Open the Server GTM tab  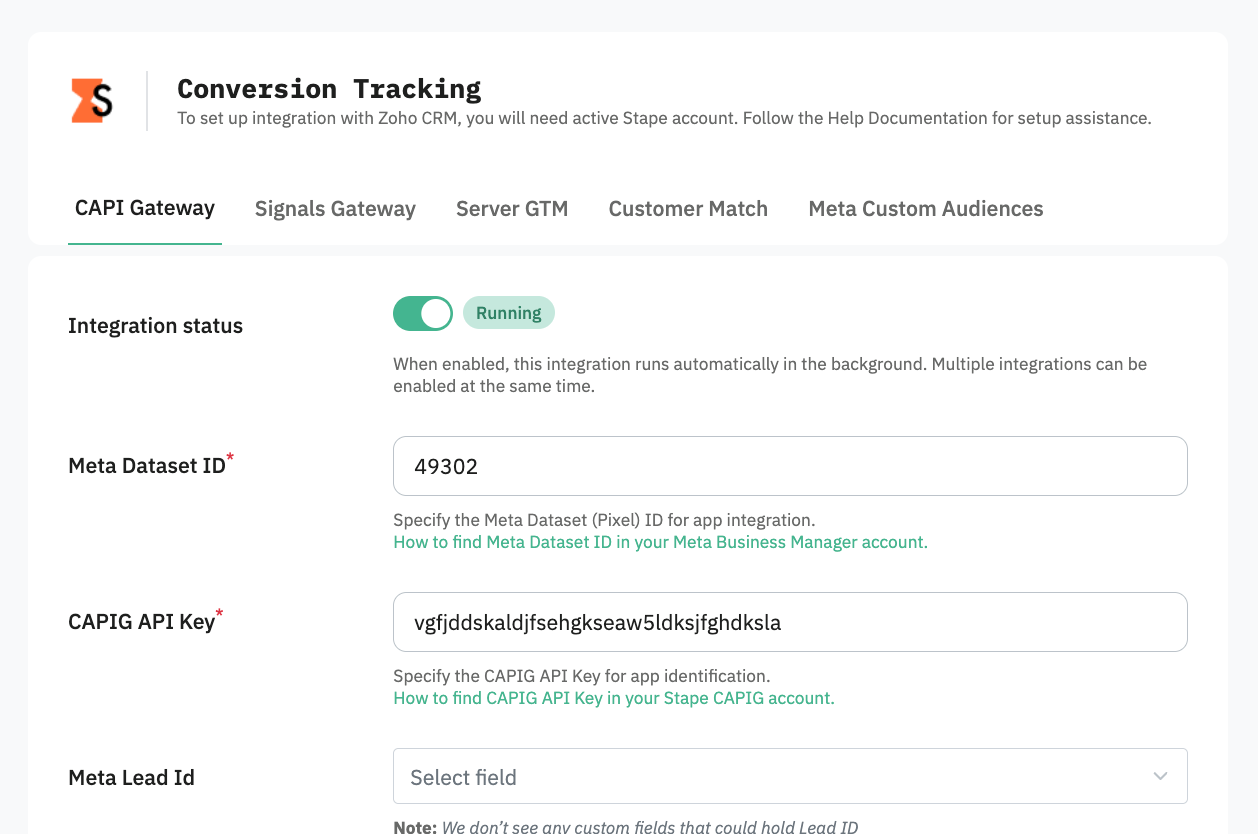coord(512,209)
